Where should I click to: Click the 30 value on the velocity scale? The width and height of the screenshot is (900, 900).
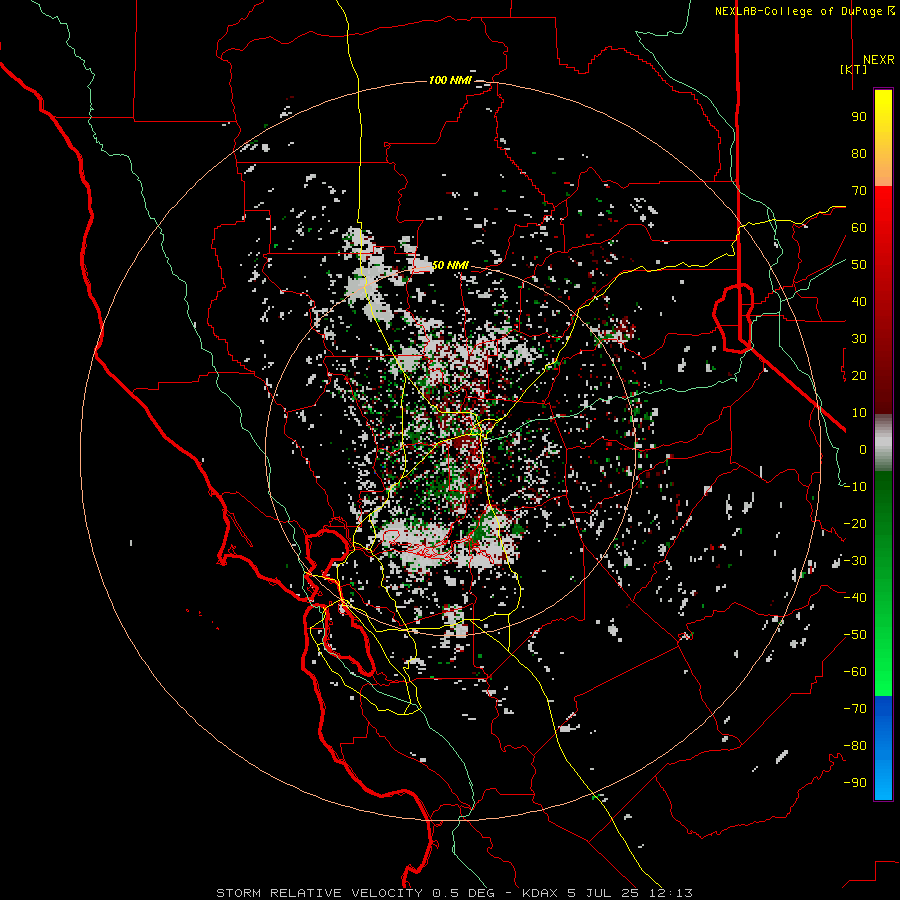(x=859, y=339)
